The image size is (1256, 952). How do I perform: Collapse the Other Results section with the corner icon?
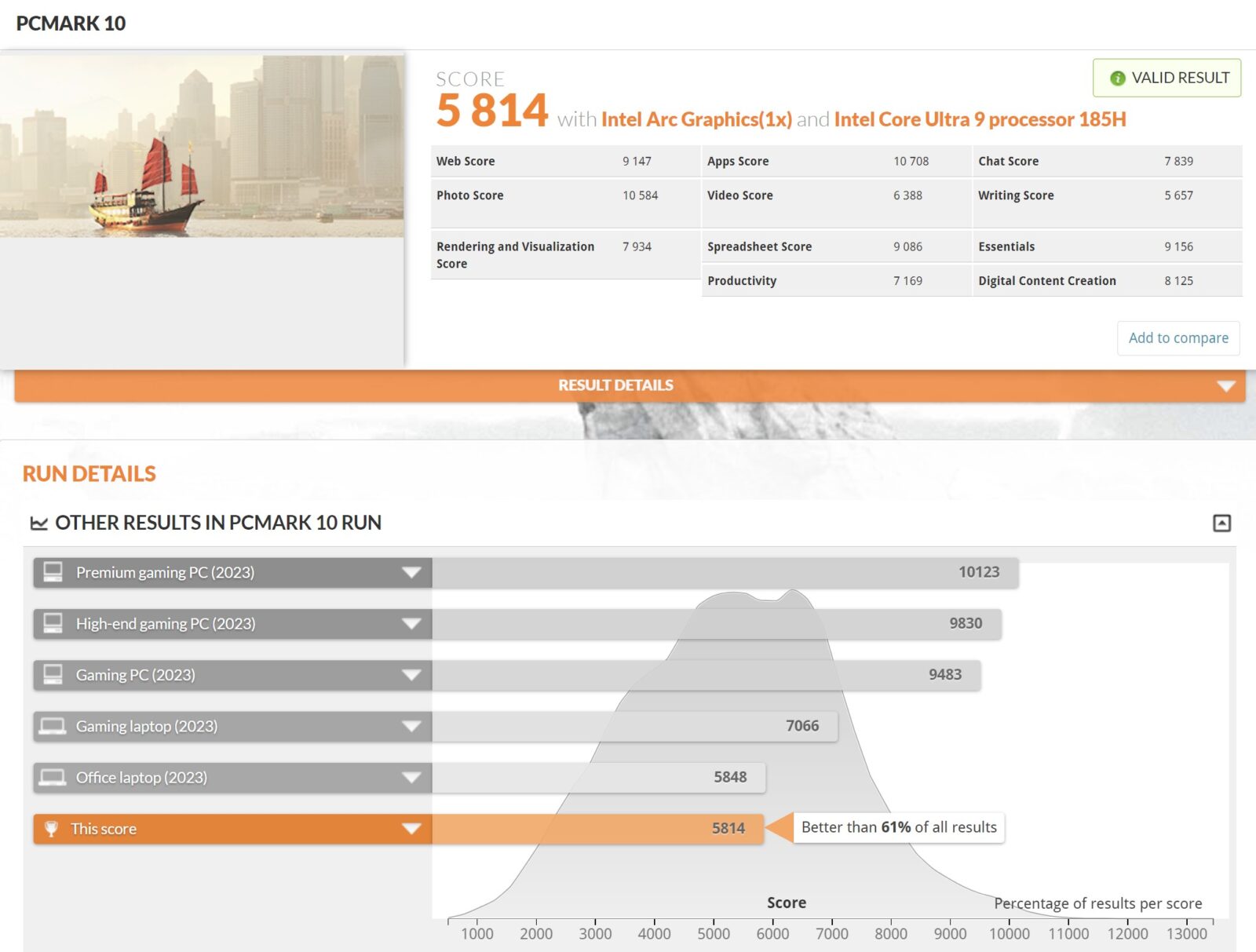[x=1221, y=523]
